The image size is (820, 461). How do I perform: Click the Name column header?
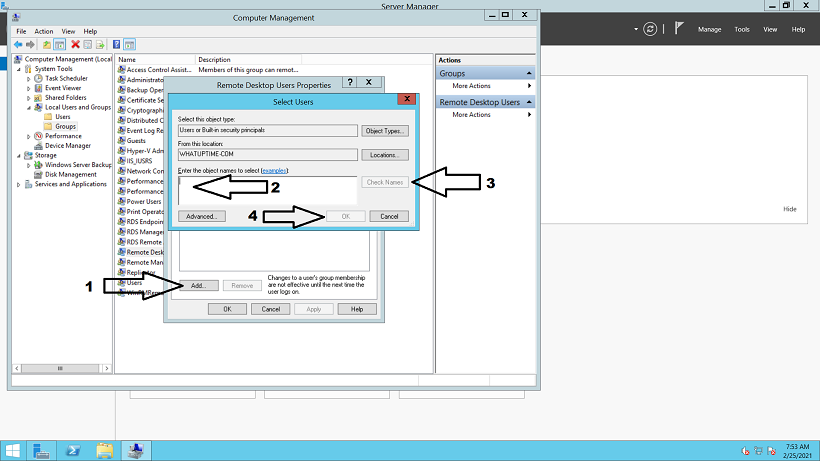click(155, 60)
